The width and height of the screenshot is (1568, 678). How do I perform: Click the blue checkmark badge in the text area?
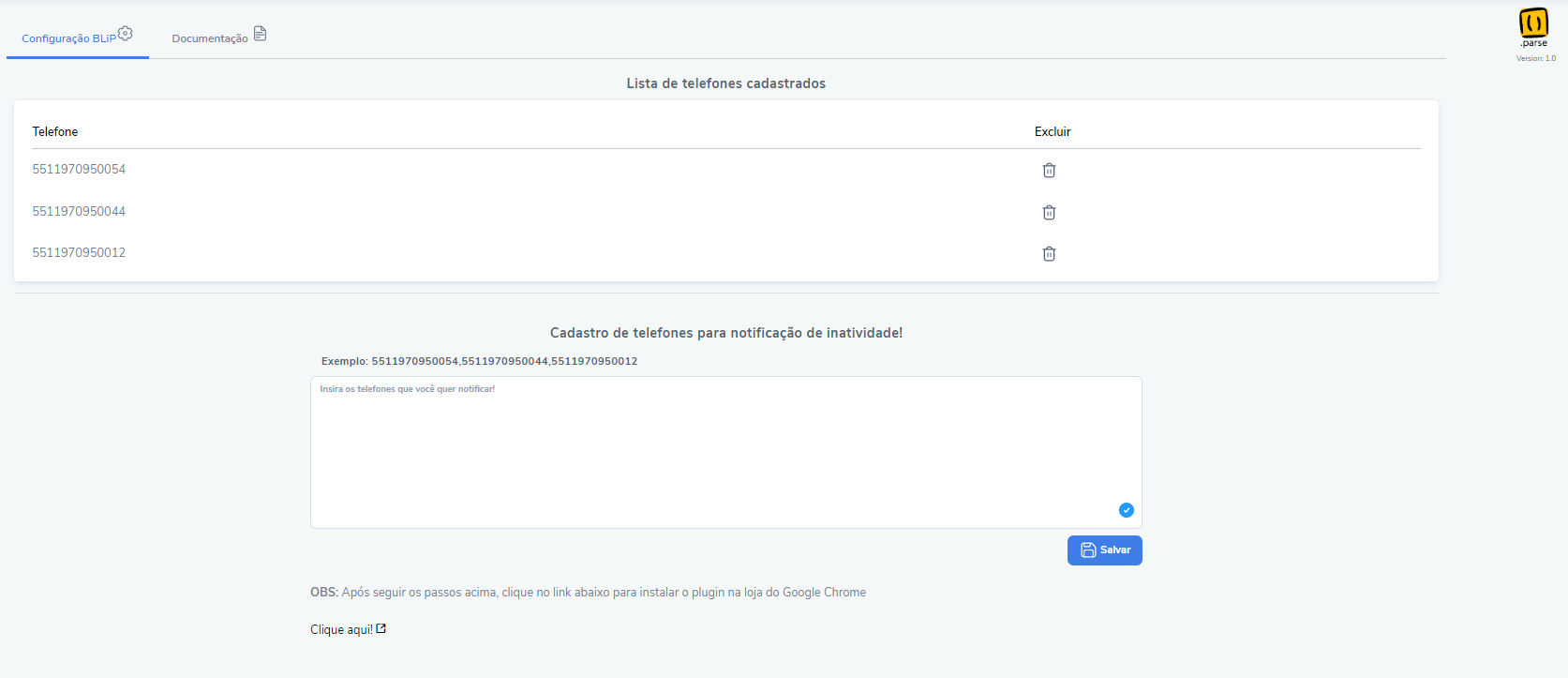click(x=1127, y=510)
